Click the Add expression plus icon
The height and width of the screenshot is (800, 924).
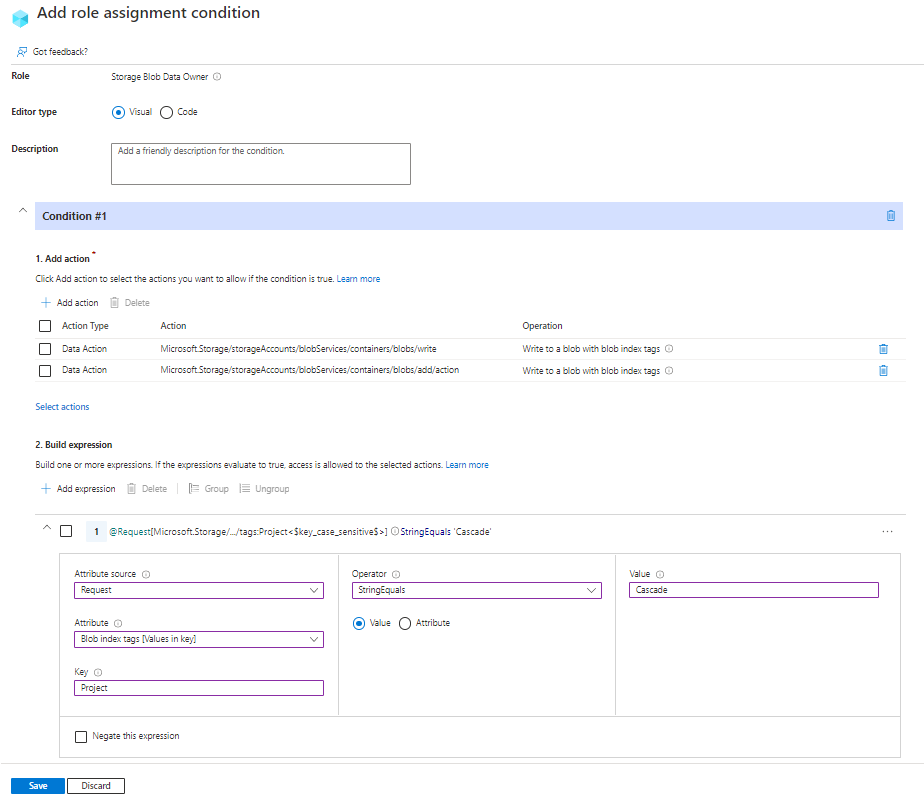(47, 488)
